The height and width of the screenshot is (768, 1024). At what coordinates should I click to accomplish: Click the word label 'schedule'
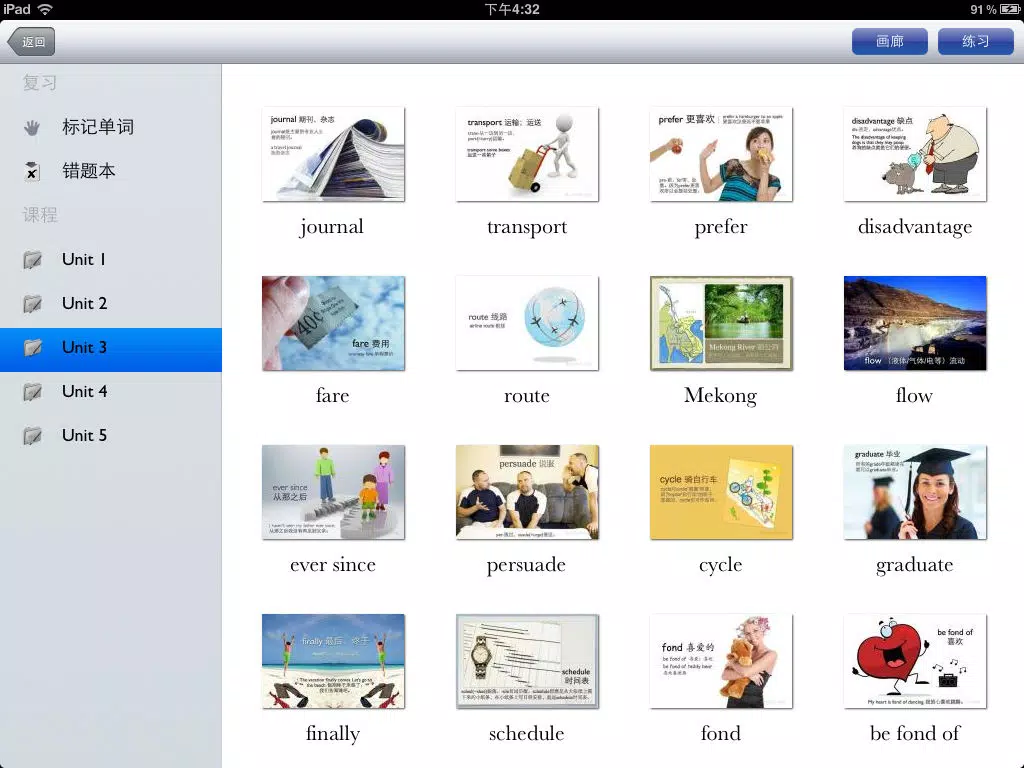coord(526,734)
